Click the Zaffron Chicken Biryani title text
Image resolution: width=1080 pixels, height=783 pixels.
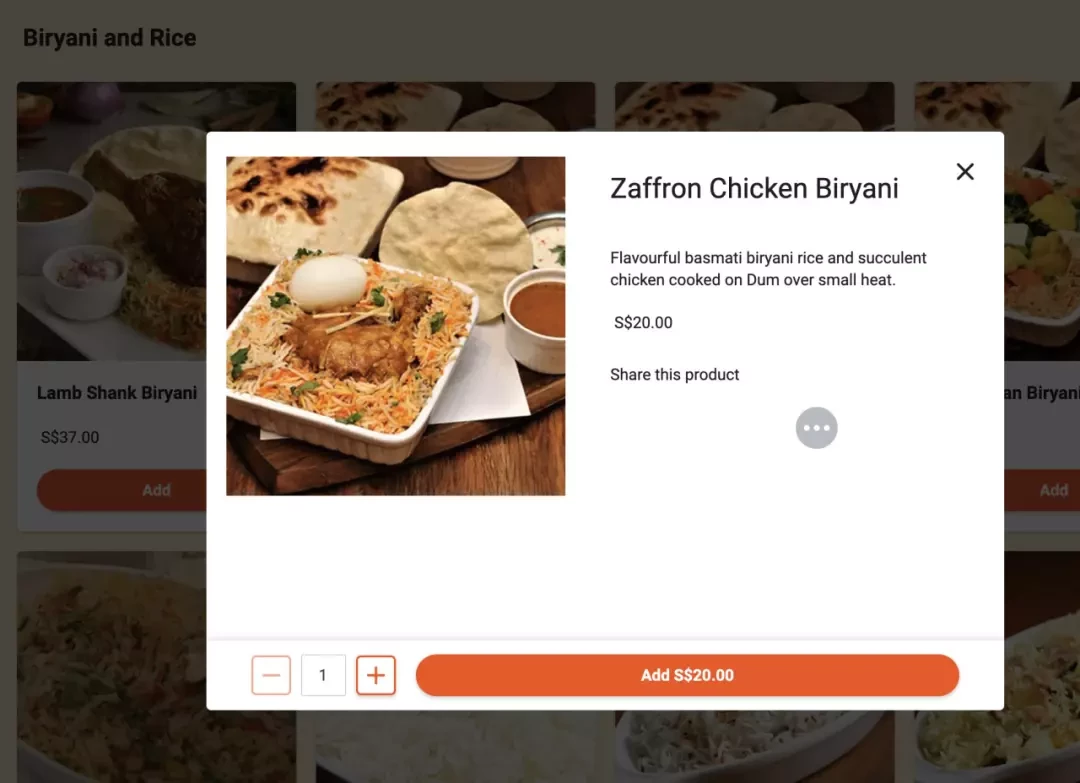754,188
